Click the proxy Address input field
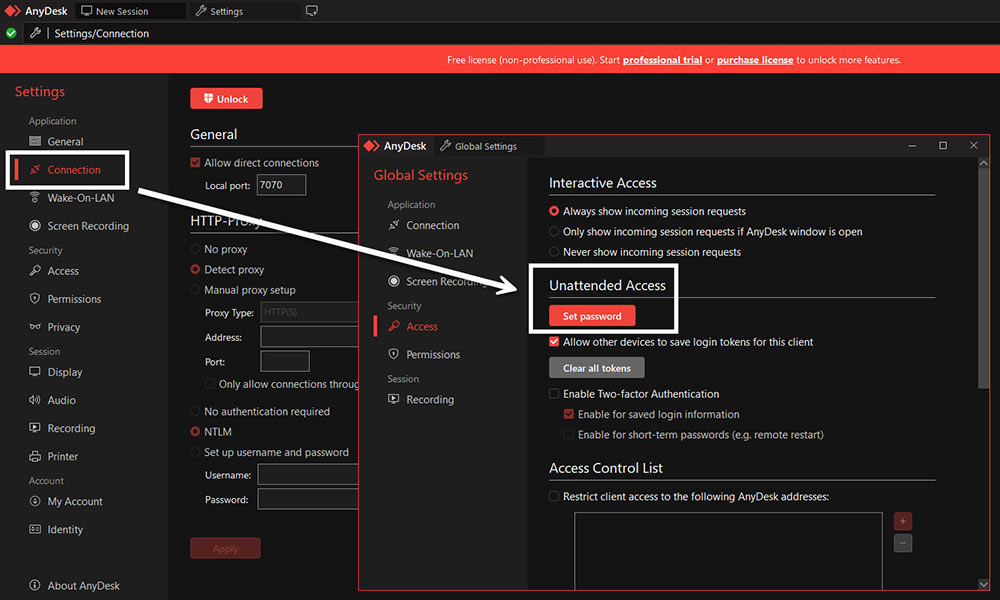1000x600 pixels. pyautogui.click(x=309, y=337)
